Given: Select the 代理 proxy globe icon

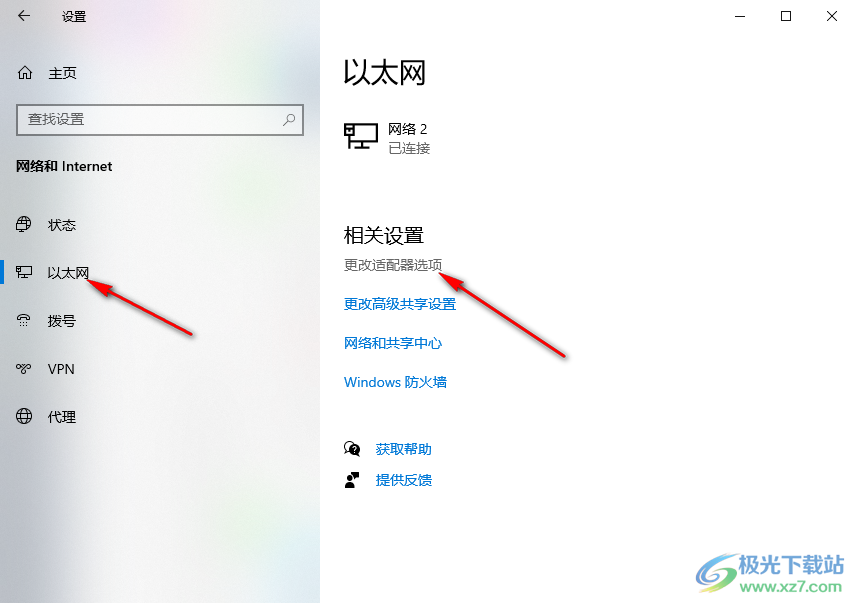Looking at the screenshot, I should tap(24, 416).
